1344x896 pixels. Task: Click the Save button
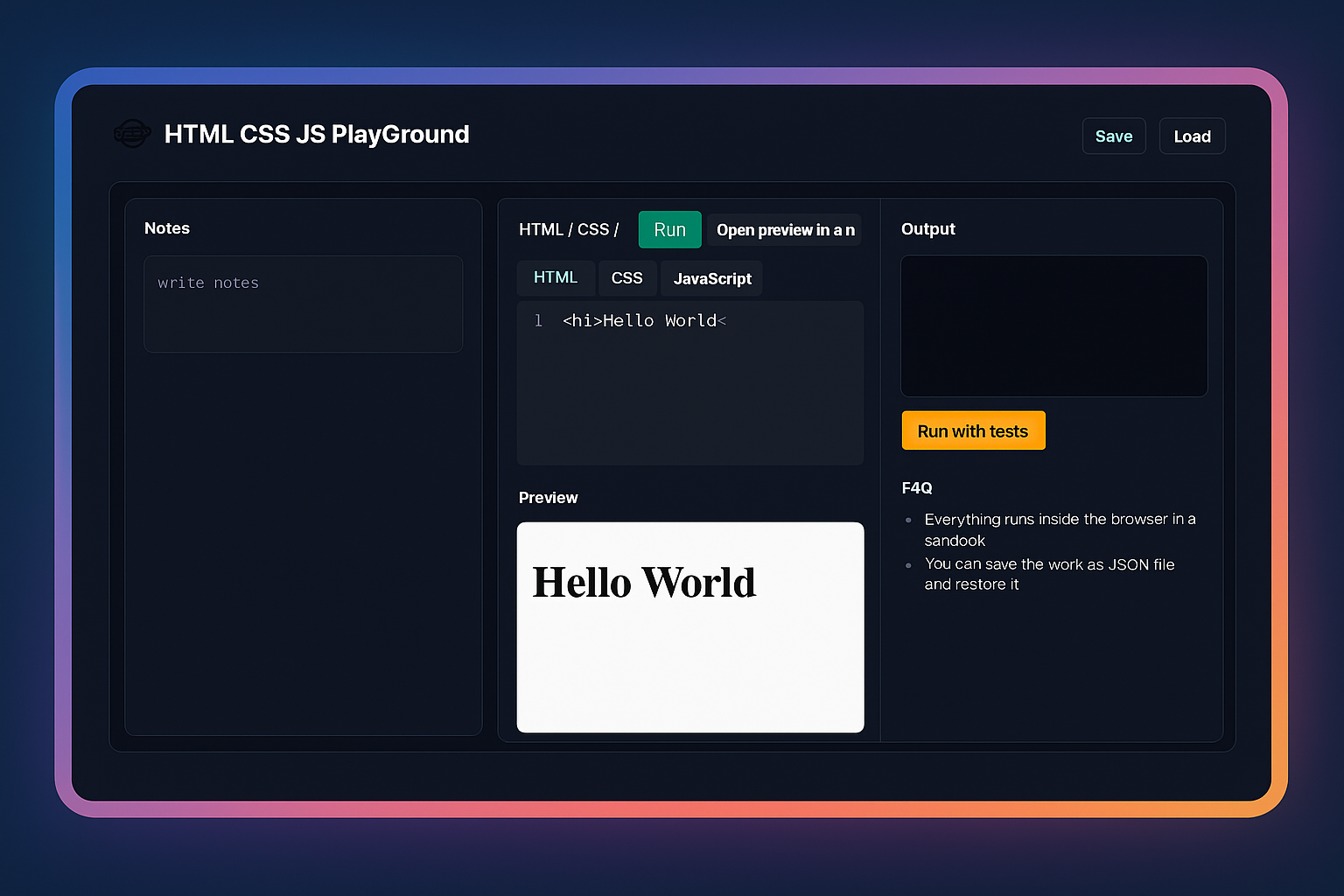coord(1113,136)
